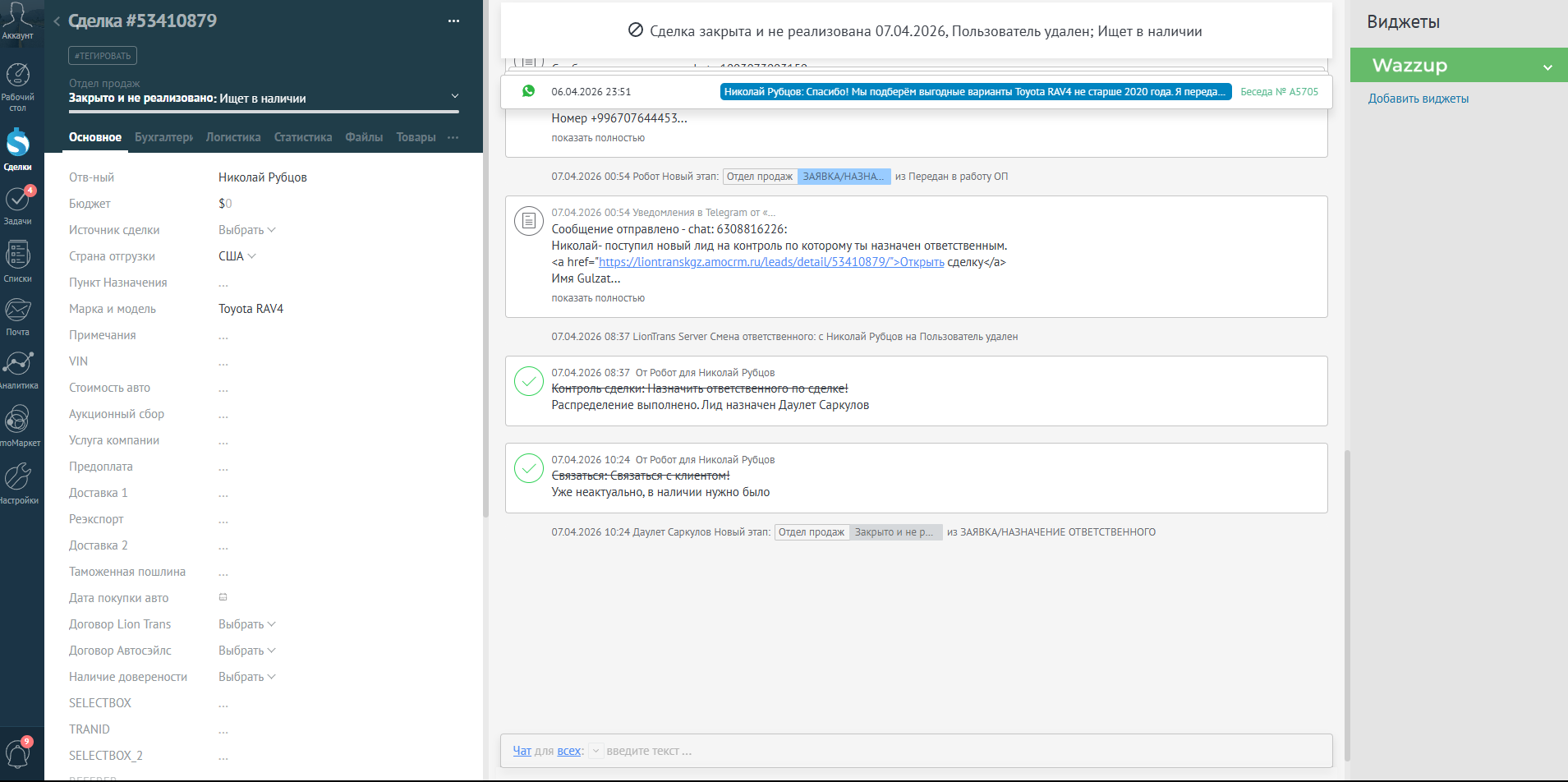Image resolution: width=1568 pixels, height=782 pixels.
Task: Open the Настройки settings wrench icon
Action: 18,476
